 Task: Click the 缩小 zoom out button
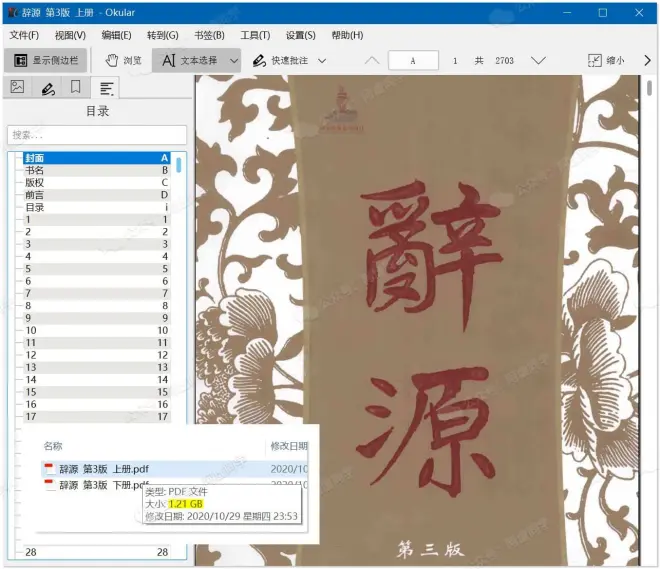point(606,61)
